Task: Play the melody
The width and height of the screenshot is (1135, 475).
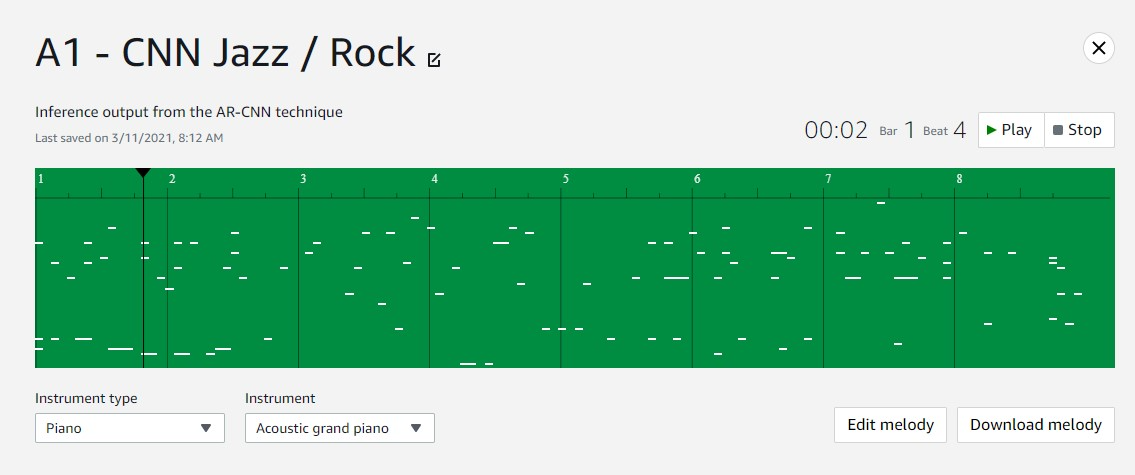Action: tap(1010, 130)
